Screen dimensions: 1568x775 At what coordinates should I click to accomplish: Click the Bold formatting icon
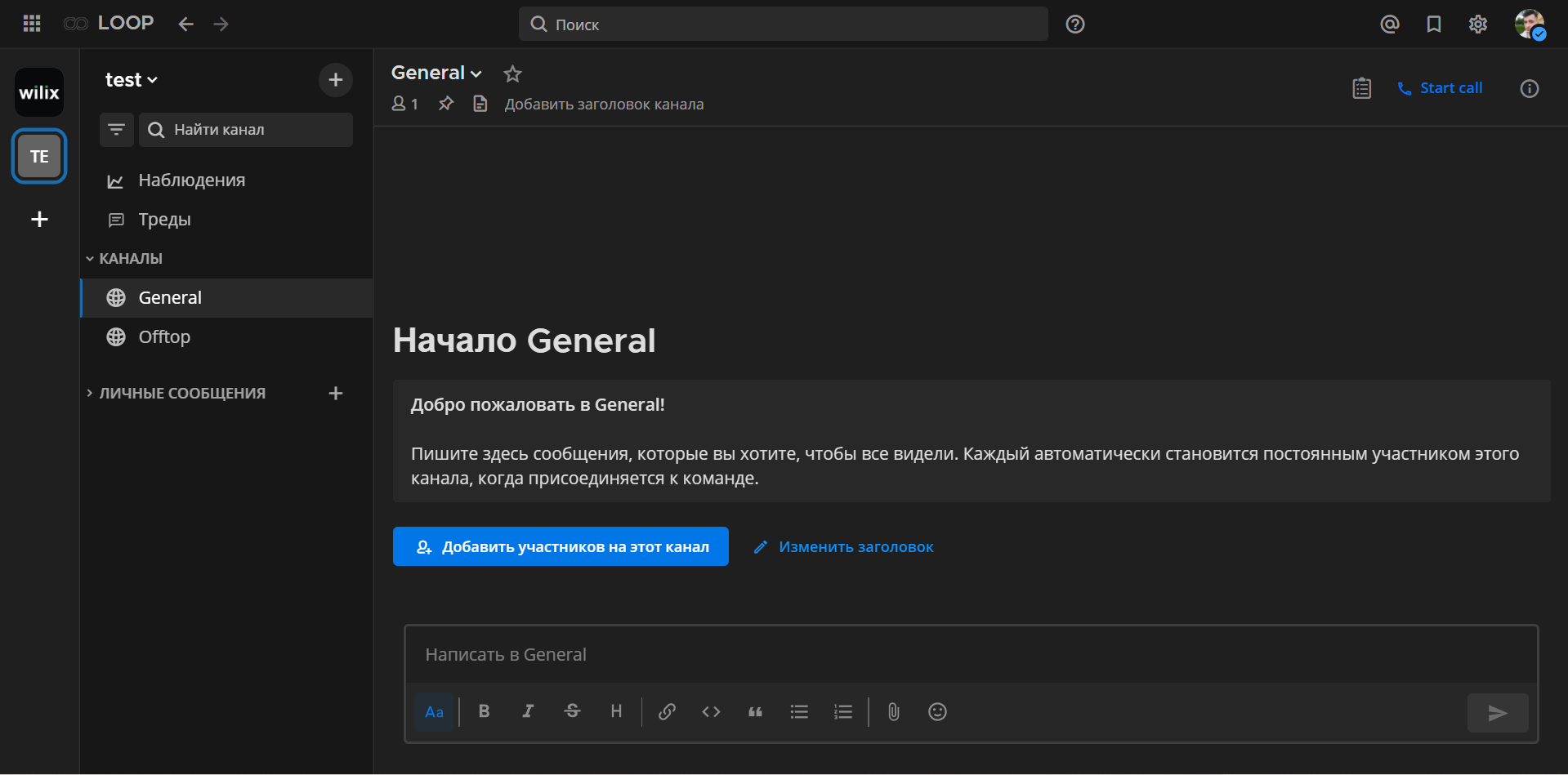coord(484,711)
